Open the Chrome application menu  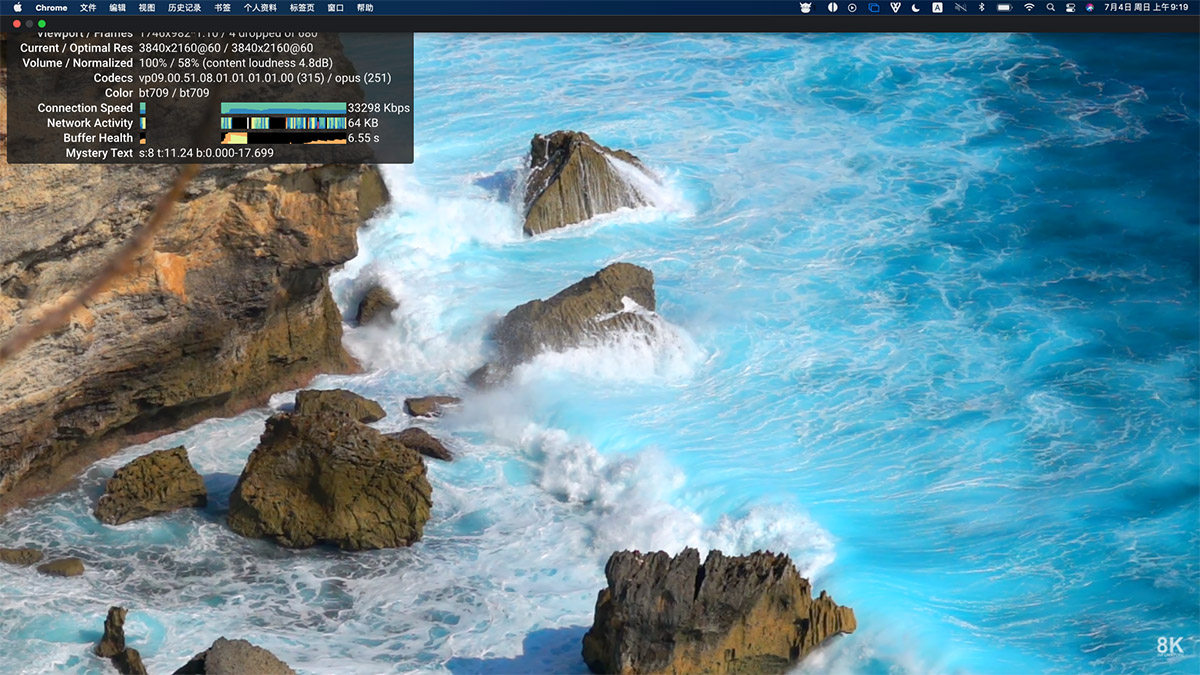(x=51, y=7)
